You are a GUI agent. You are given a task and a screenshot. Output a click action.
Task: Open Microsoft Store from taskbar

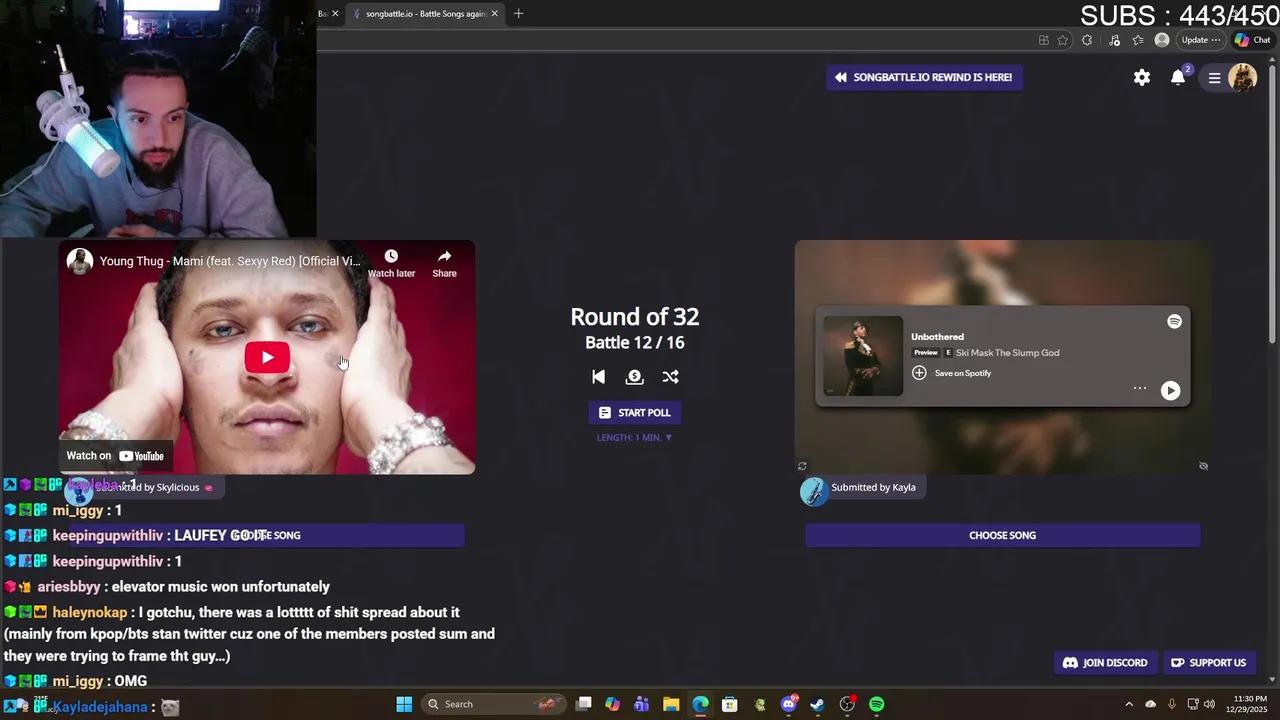[730, 704]
